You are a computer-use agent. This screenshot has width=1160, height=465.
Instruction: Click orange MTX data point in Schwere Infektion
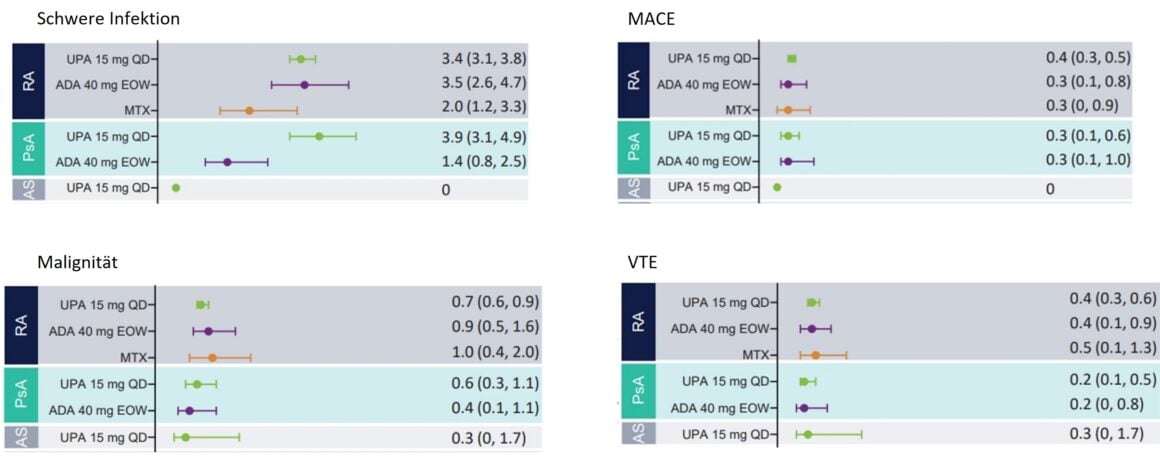pyautogui.click(x=249, y=110)
